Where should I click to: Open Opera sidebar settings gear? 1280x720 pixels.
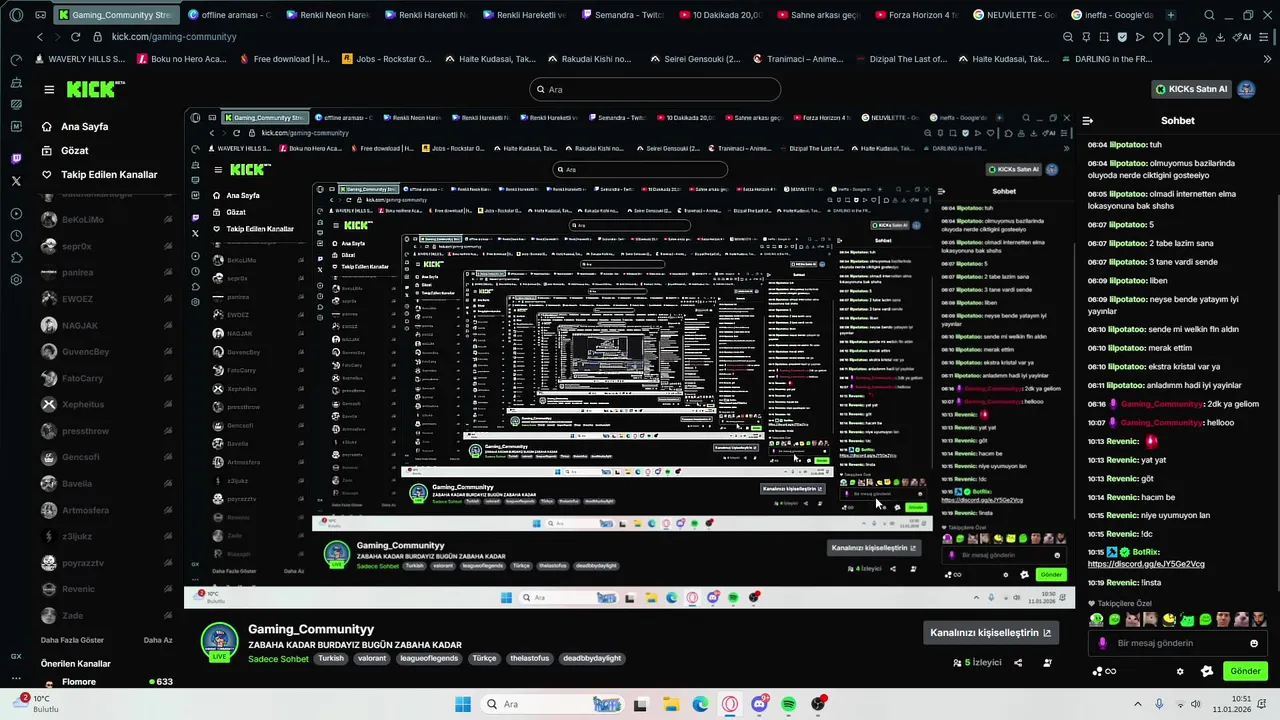(16, 280)
